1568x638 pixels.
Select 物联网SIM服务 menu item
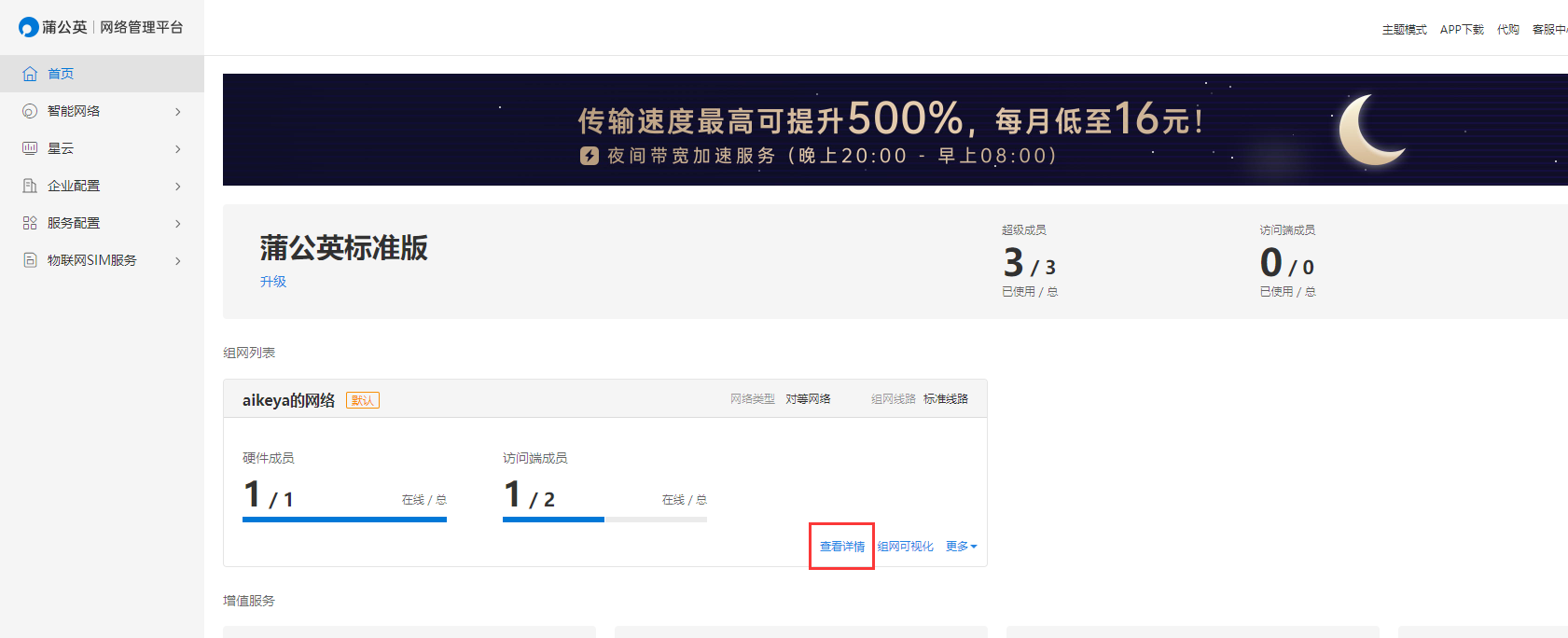pyautogui.click(x=102, y=260)
